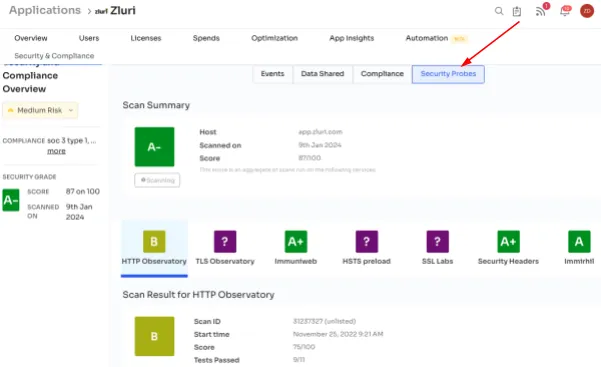This screenshot has width=601, height=367.
Task: Go to the Licenses tab
Action: click(146, 38)
